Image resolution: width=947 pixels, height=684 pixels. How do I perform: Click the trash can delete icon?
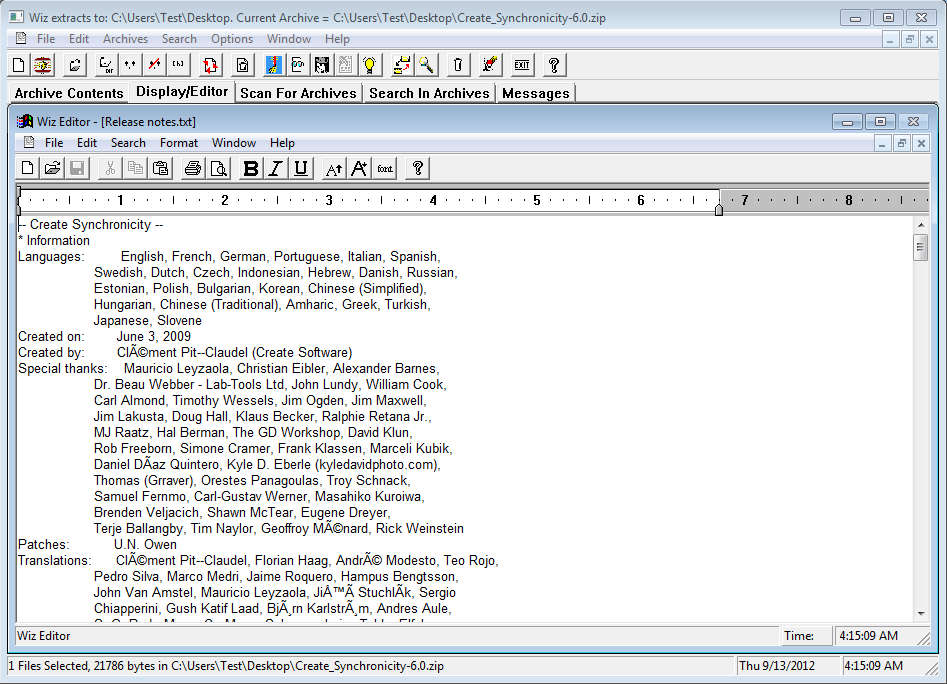coord(457,65)
